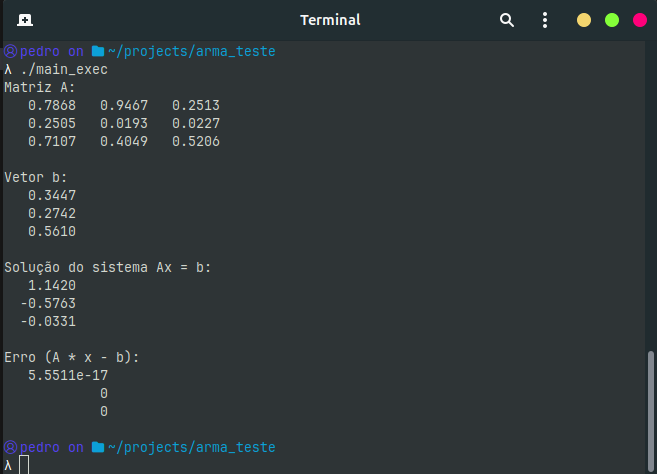Click the ./main_exec command text

[64, 69]
